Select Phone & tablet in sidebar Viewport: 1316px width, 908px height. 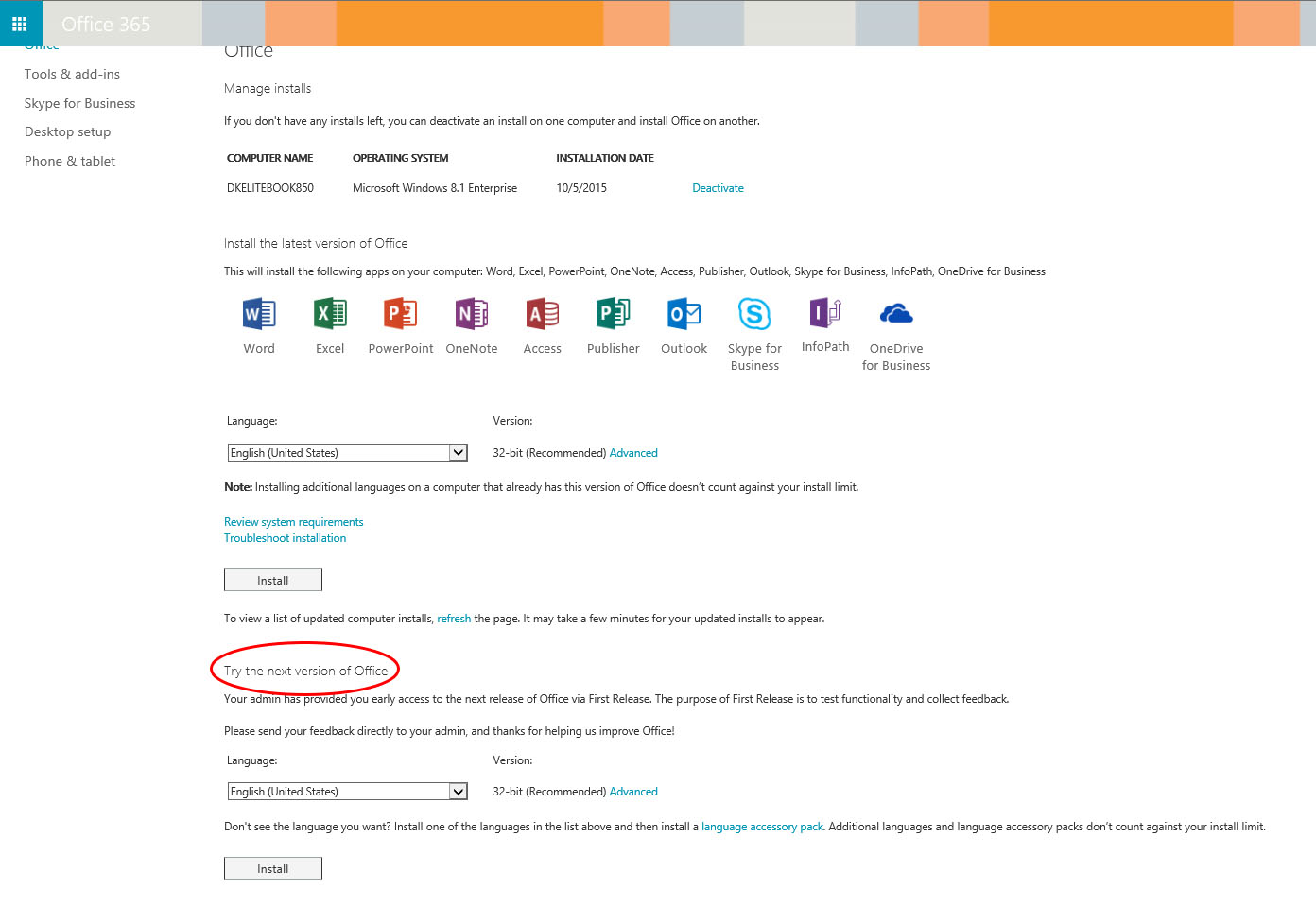[x=70, y=161]
